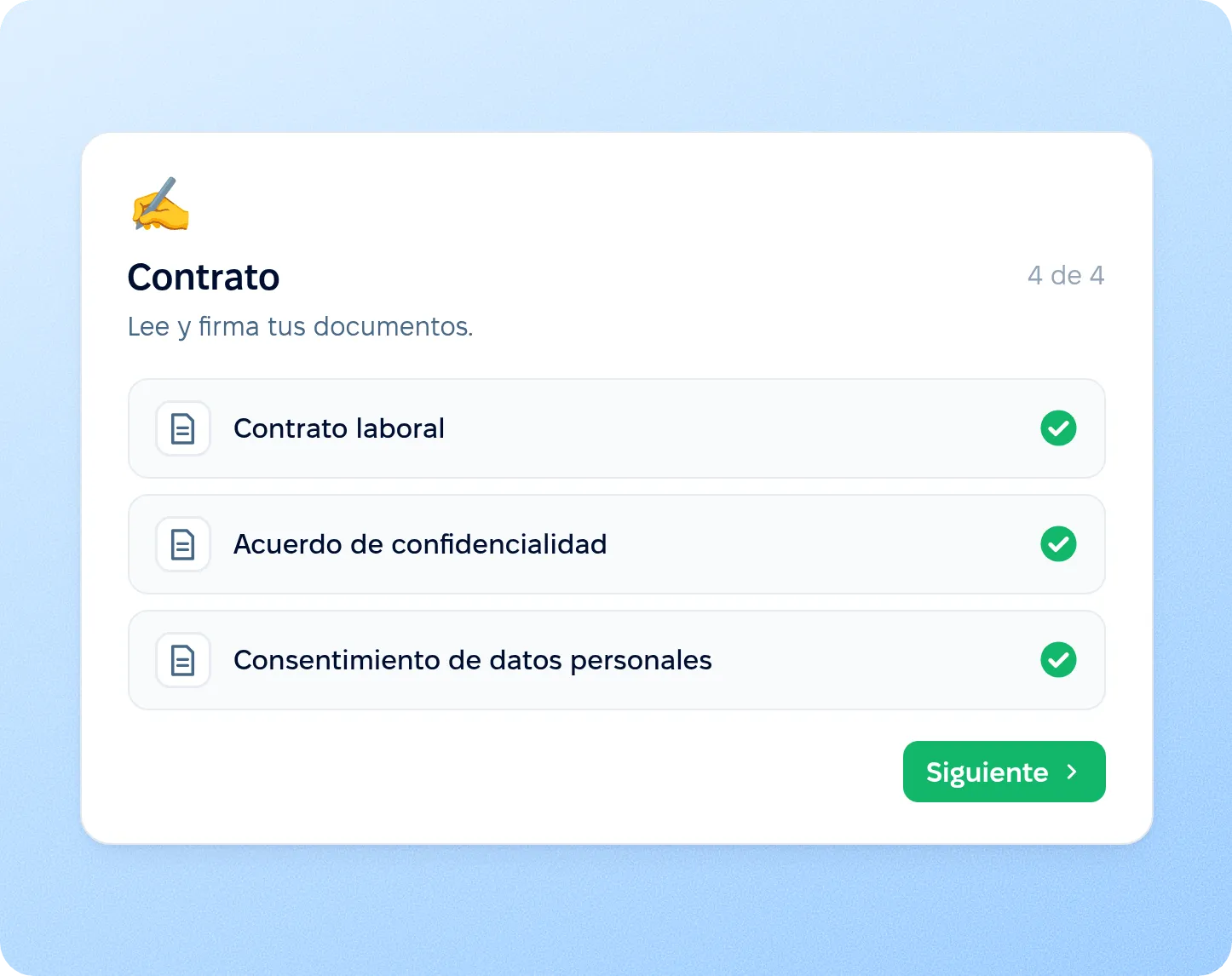Click the document icon beside Acuerdo de confidencialidad
This screenshot has height=976, width=1232.
click(183, 544)
